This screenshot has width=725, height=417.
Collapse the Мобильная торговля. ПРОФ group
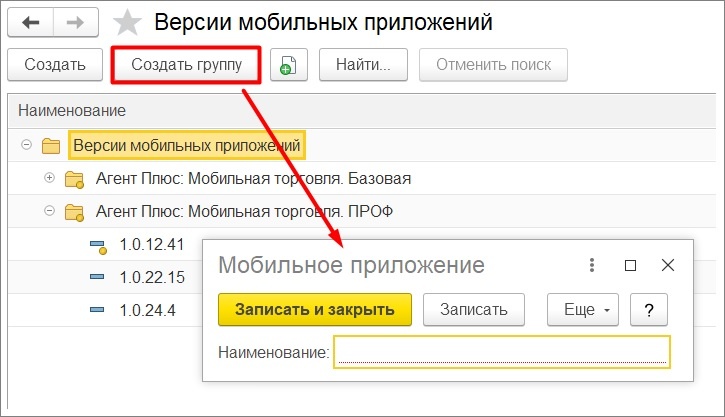(x=49, y=211)
